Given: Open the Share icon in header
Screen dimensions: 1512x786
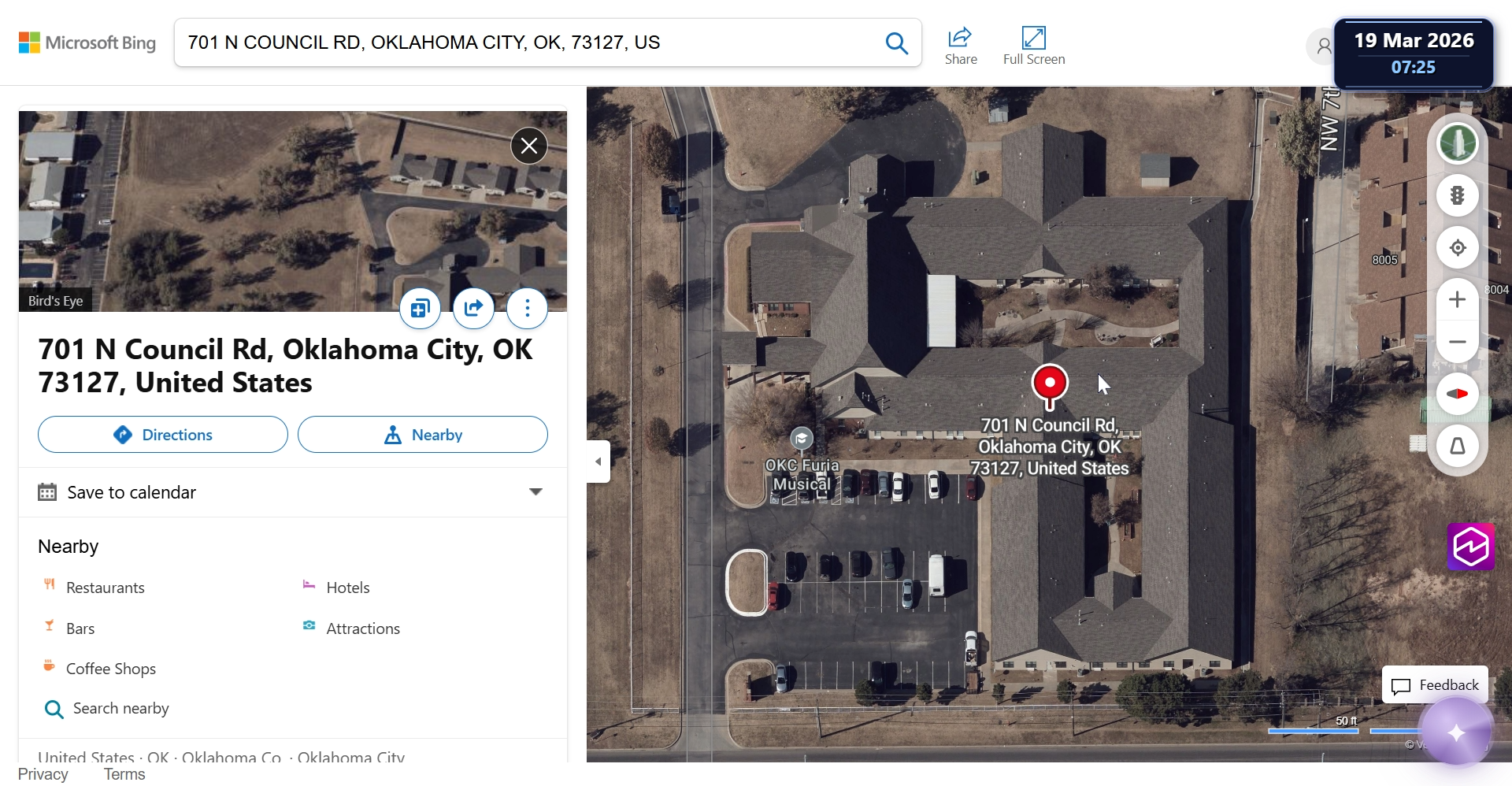Looking at the screenshot, I should tap(961, 46).
